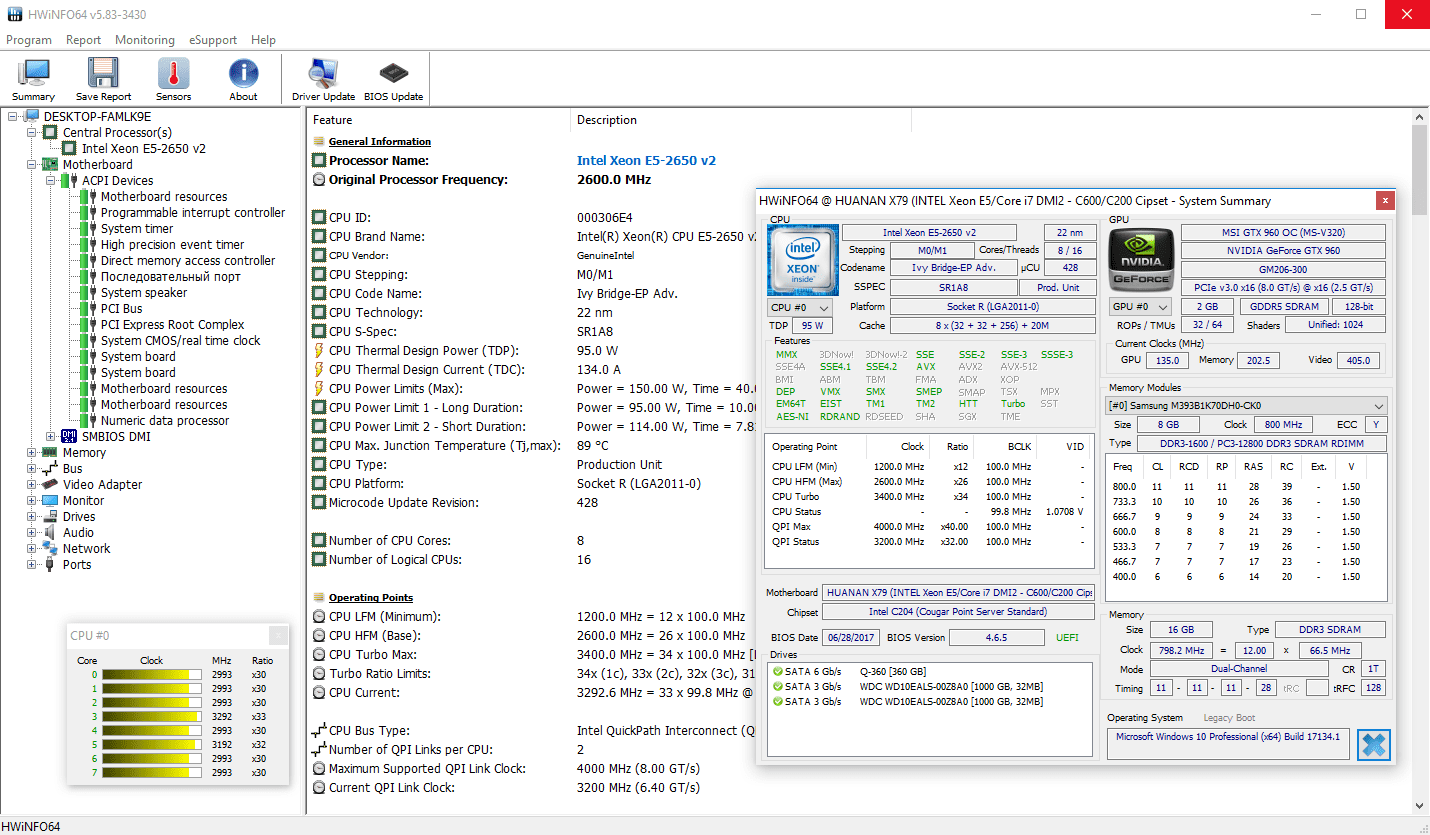Select the Monitor tree node

coord(83,501)
